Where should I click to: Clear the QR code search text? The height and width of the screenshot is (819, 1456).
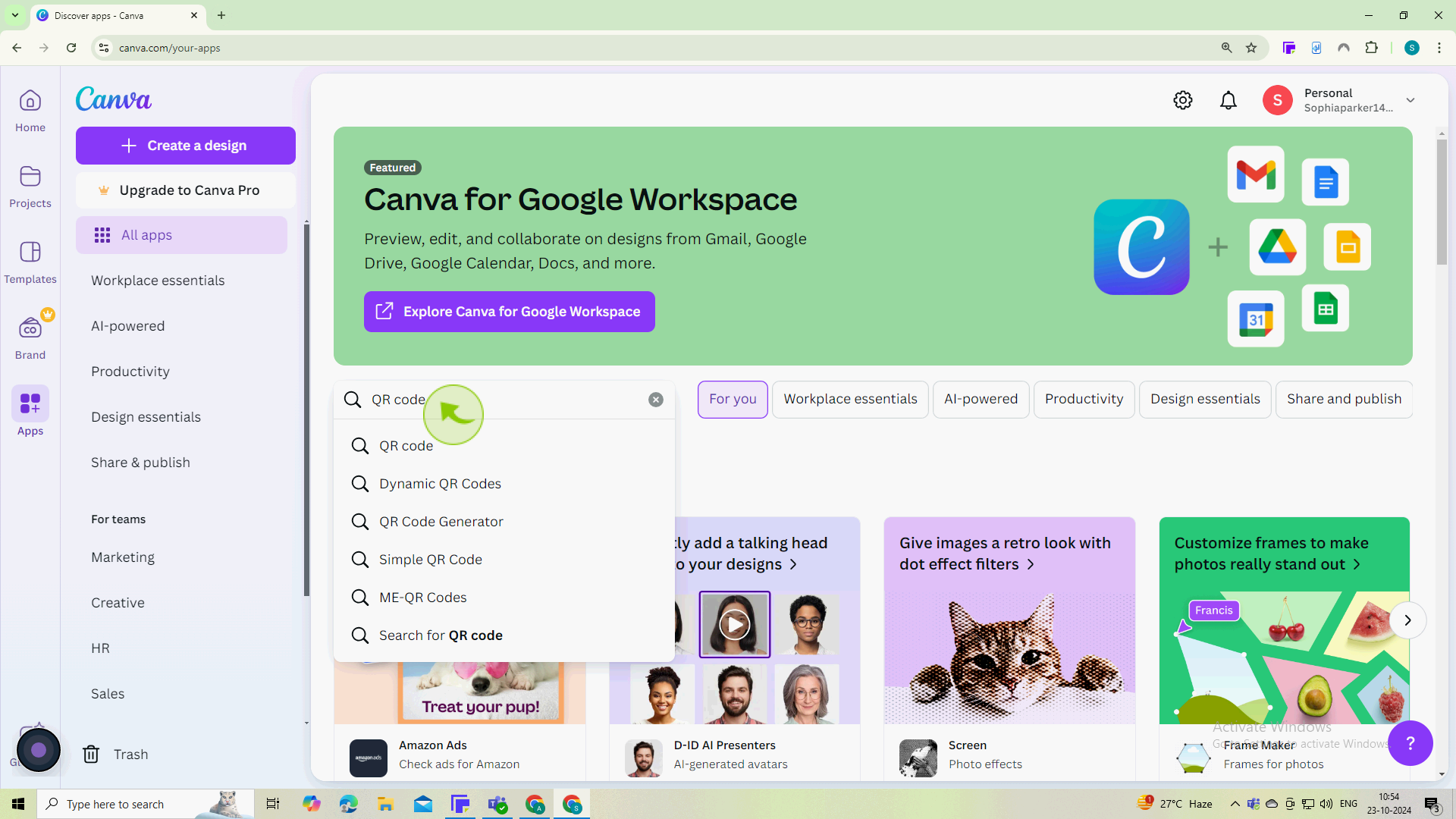(656, 400)
